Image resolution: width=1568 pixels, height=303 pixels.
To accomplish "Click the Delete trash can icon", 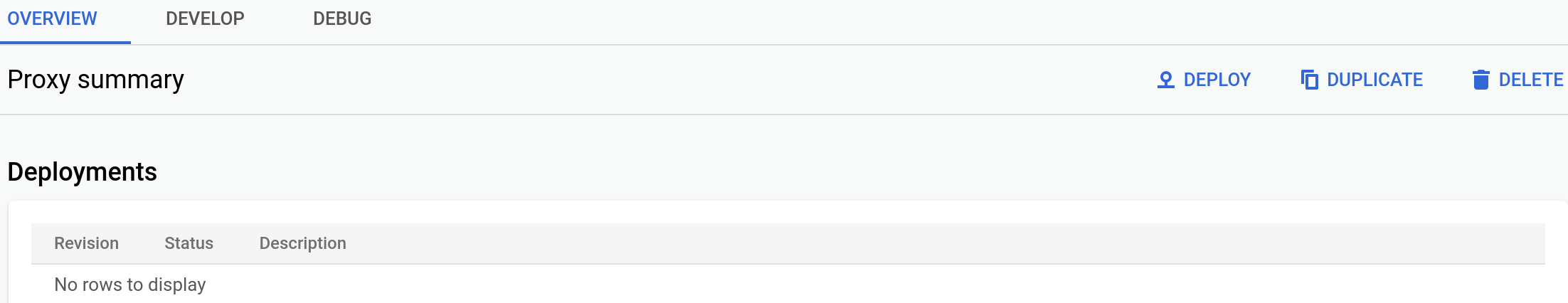I will click(1480, 80).
